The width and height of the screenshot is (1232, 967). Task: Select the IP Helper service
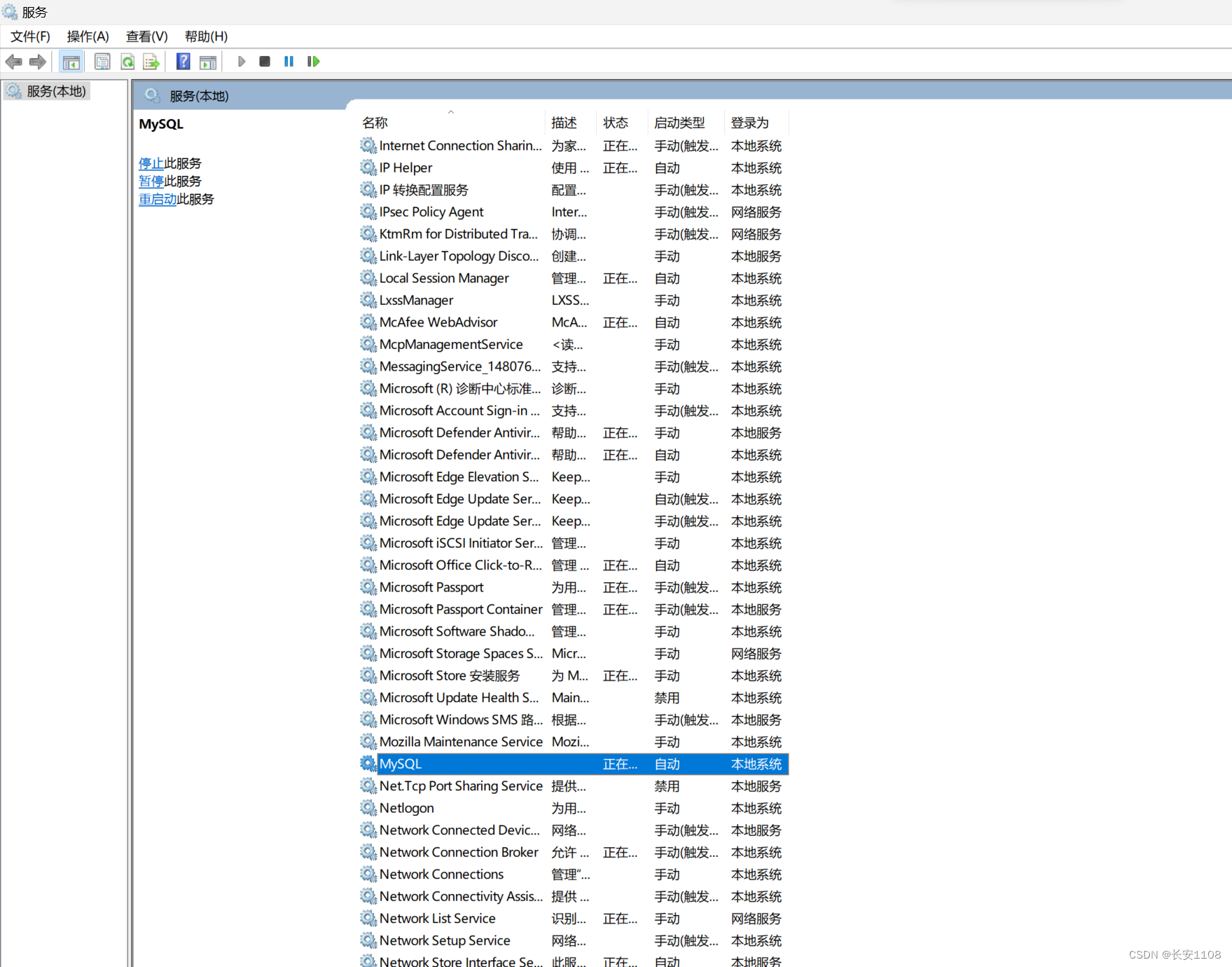pyautogui.click(x=574, y=167)
